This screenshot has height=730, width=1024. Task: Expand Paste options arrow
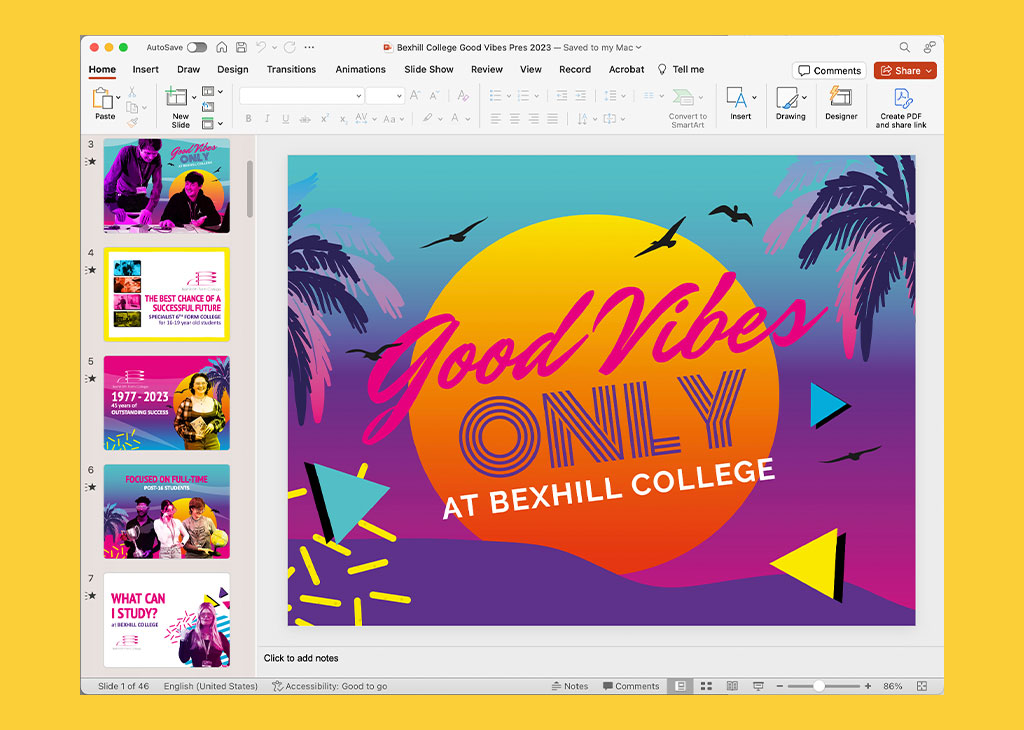coord(118,97)
